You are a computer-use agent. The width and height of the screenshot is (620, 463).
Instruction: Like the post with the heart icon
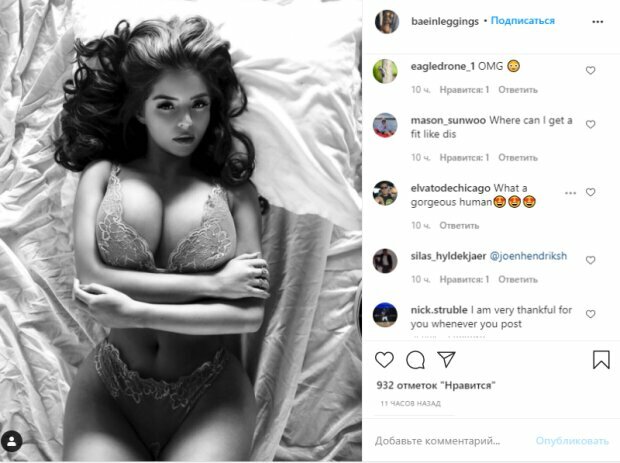coord(384,360)
